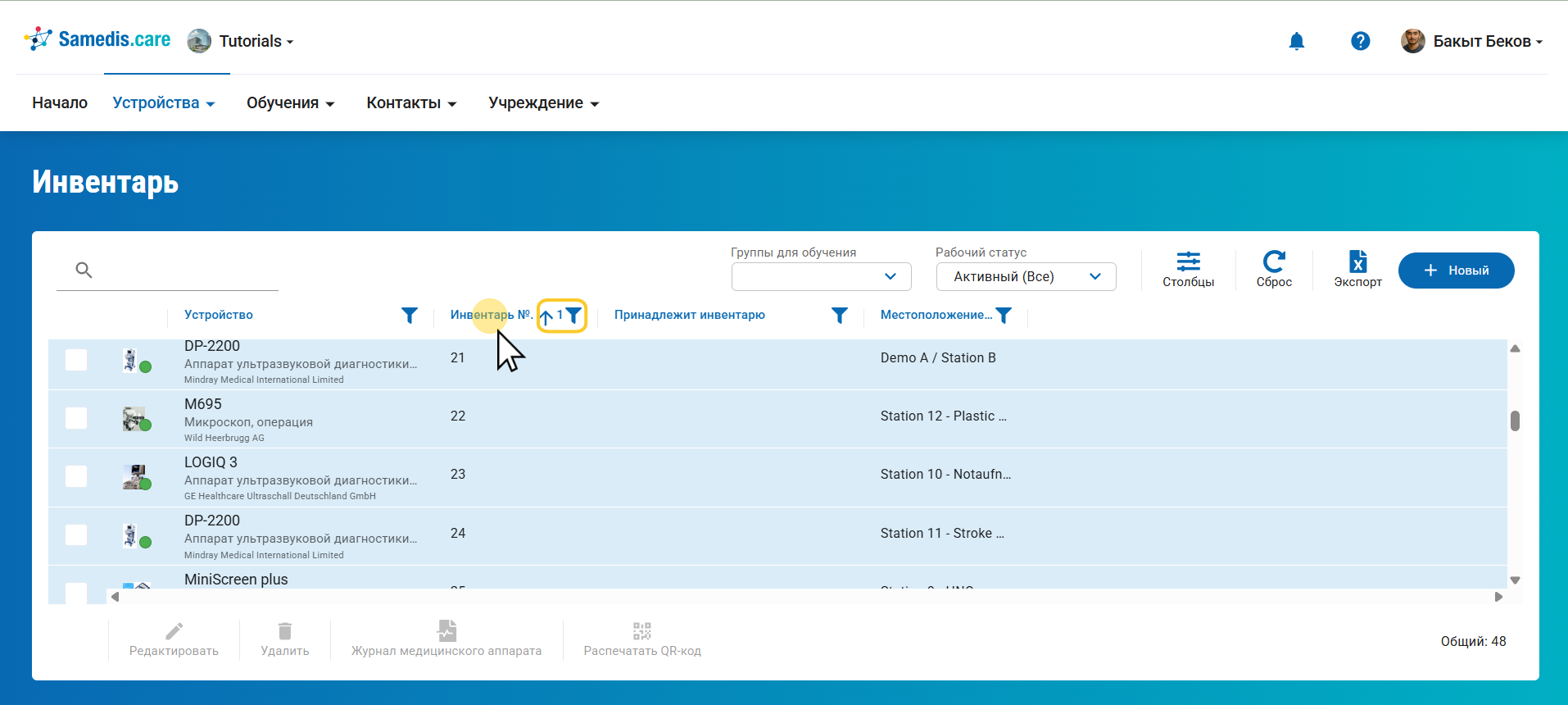Open filter for Устройство column
This screenshot has width=1568, height=705.
(x=410, y=316)
